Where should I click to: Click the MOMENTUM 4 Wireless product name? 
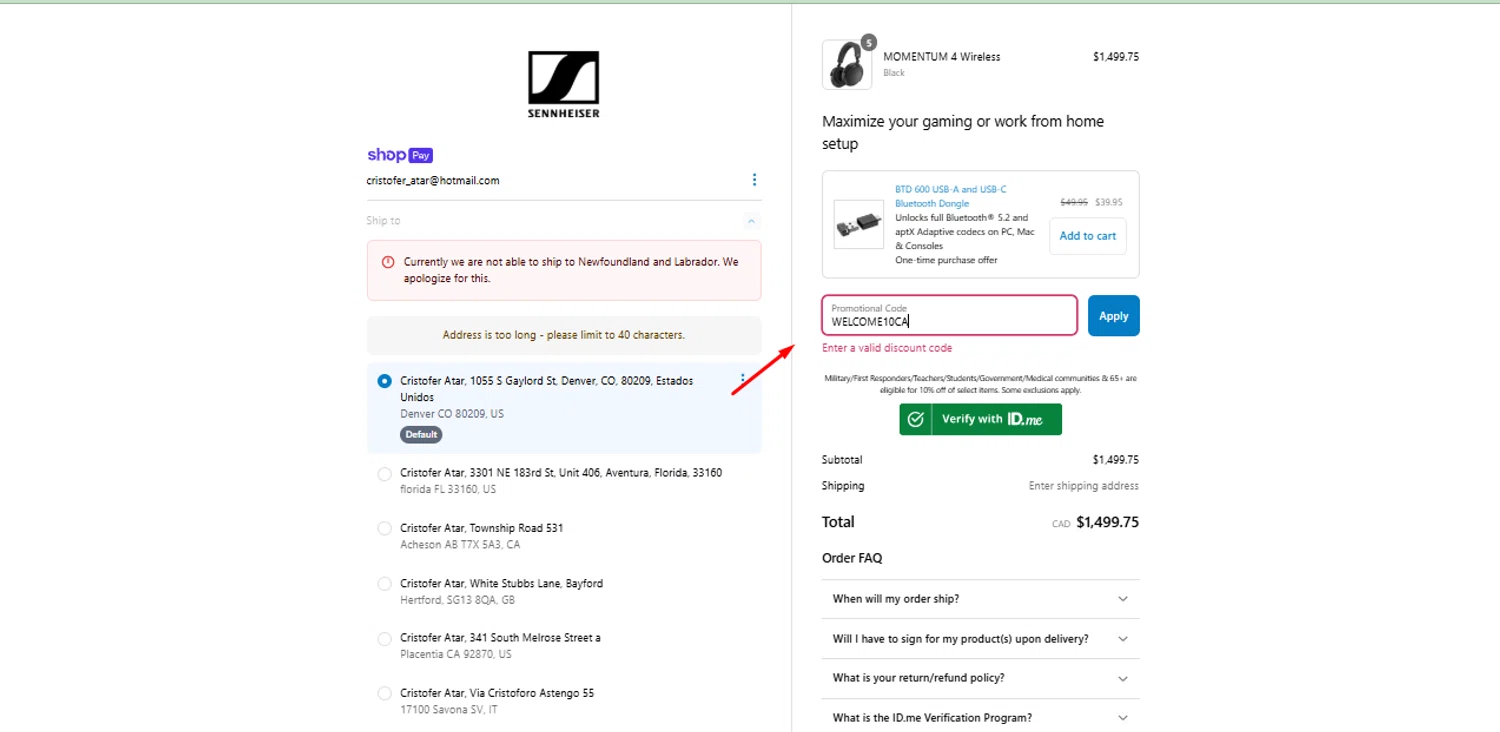point(942,57)
